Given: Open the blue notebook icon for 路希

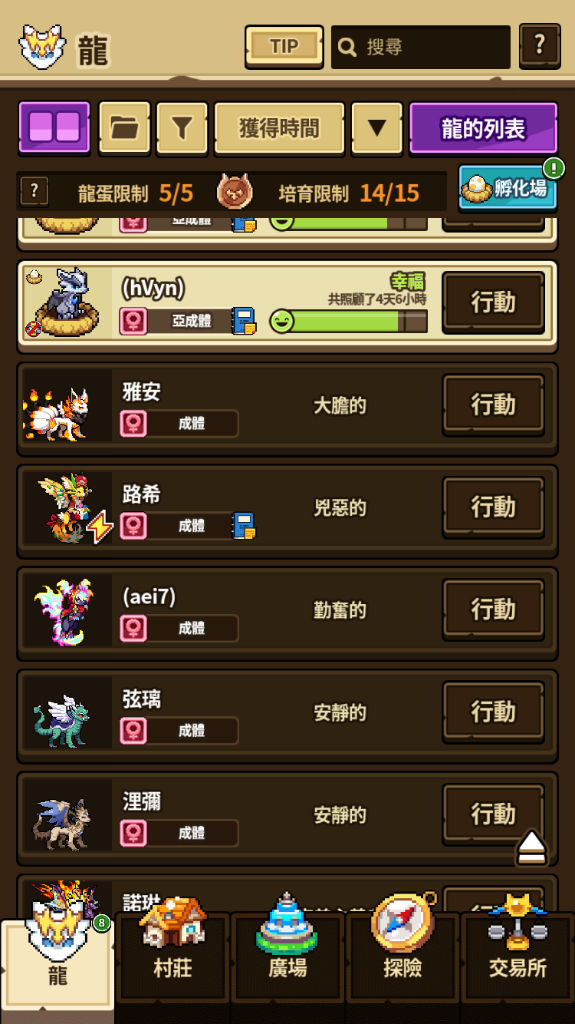Looking at the screenshot, I should pyautogui.click(x=244, y=526).
